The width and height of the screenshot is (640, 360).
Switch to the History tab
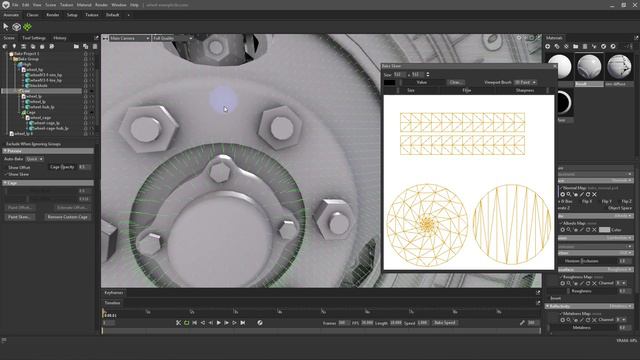click(60, 38)
